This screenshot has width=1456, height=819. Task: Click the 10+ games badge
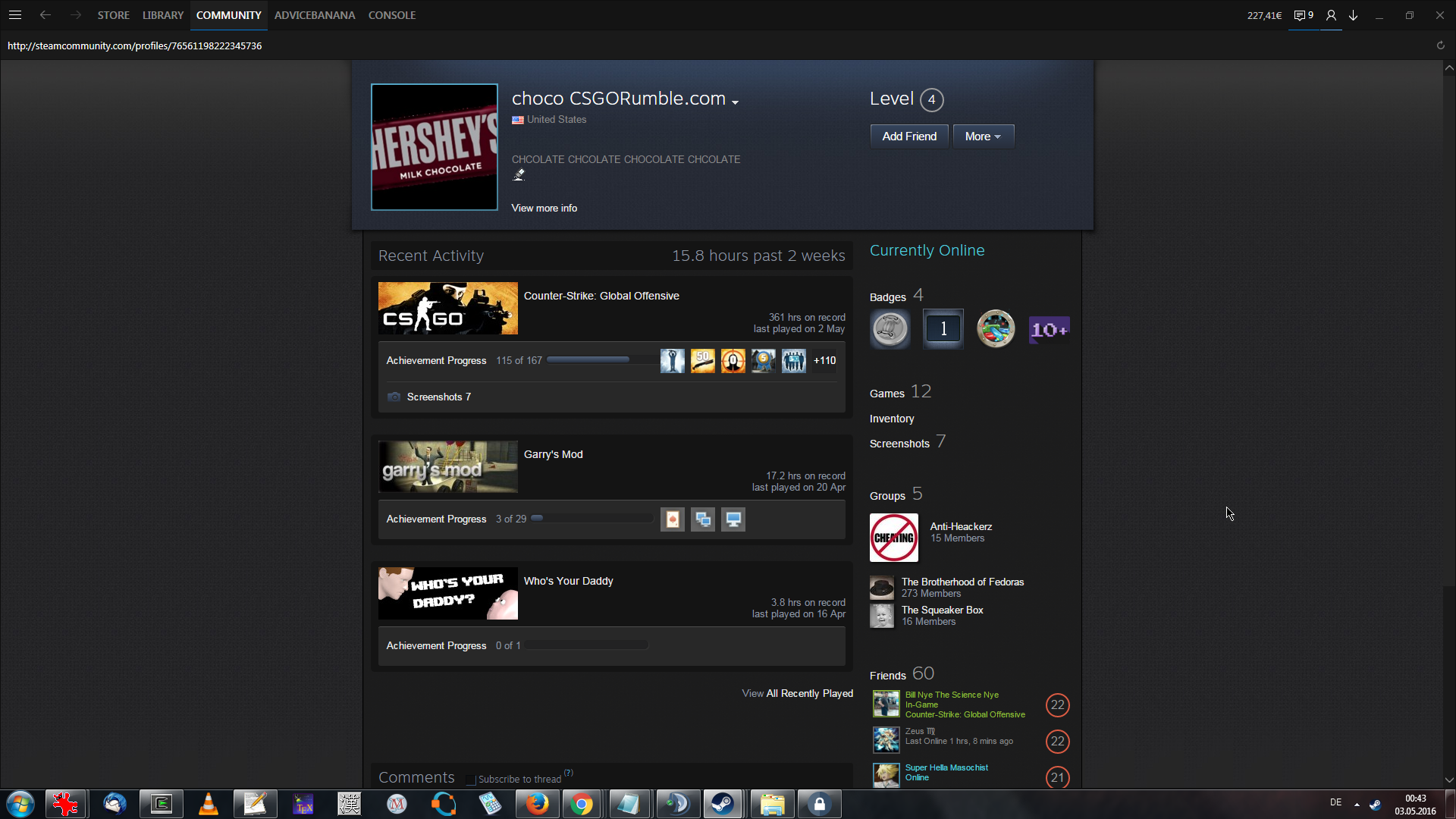point(1049,329)
